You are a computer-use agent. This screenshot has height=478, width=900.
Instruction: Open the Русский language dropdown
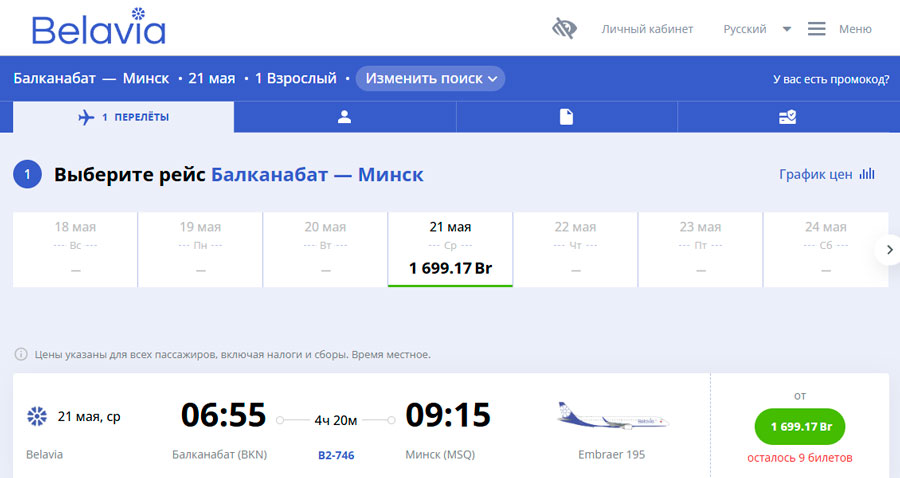[x=757, y=29]
